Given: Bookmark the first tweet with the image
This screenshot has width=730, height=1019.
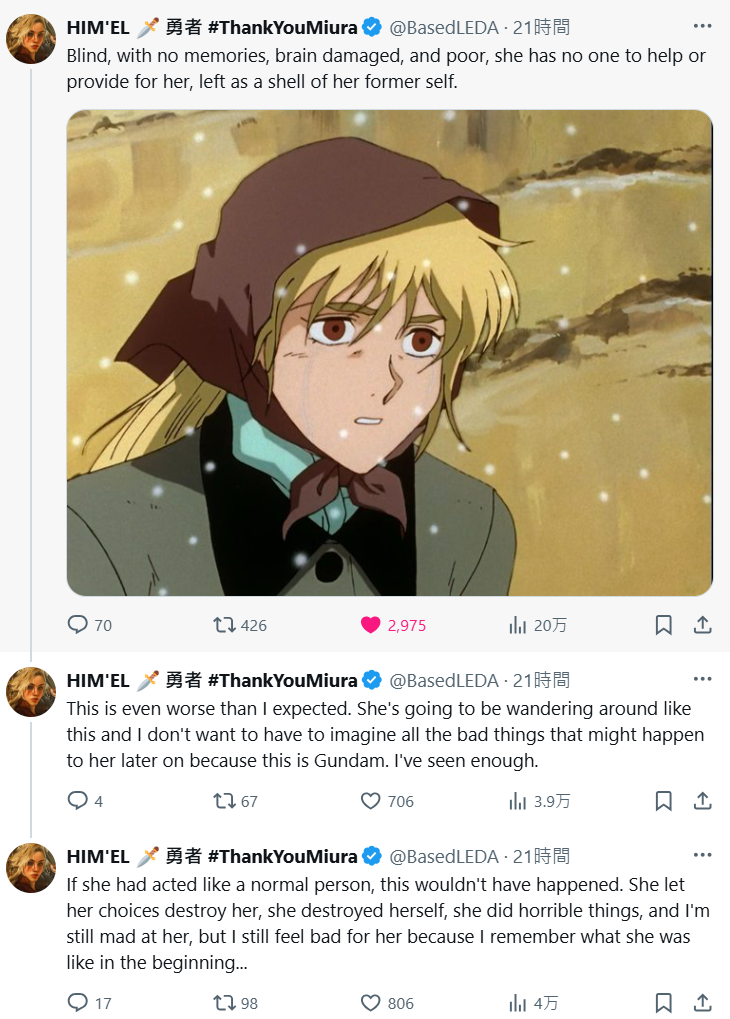Looking at the screenshot, I should click(663, 625).
